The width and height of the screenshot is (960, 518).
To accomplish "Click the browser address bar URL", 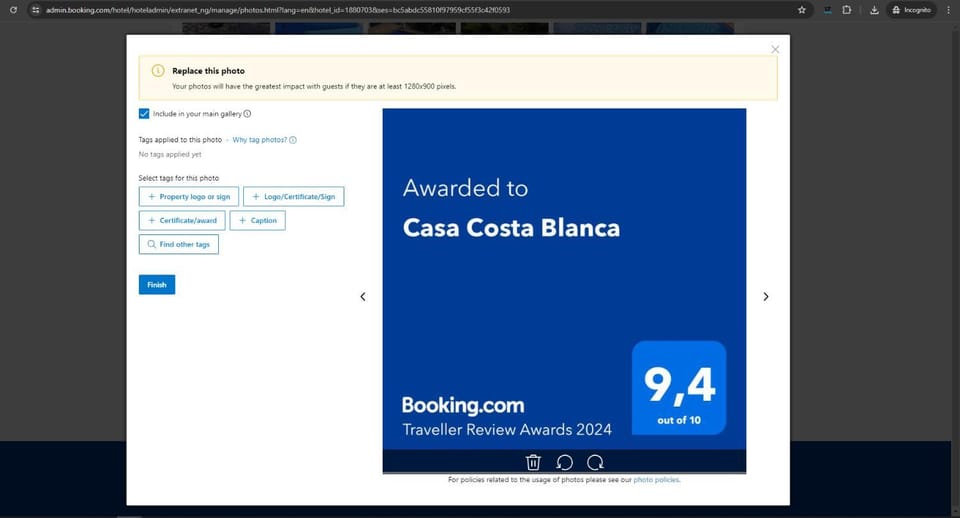I will tap(277, 10).
